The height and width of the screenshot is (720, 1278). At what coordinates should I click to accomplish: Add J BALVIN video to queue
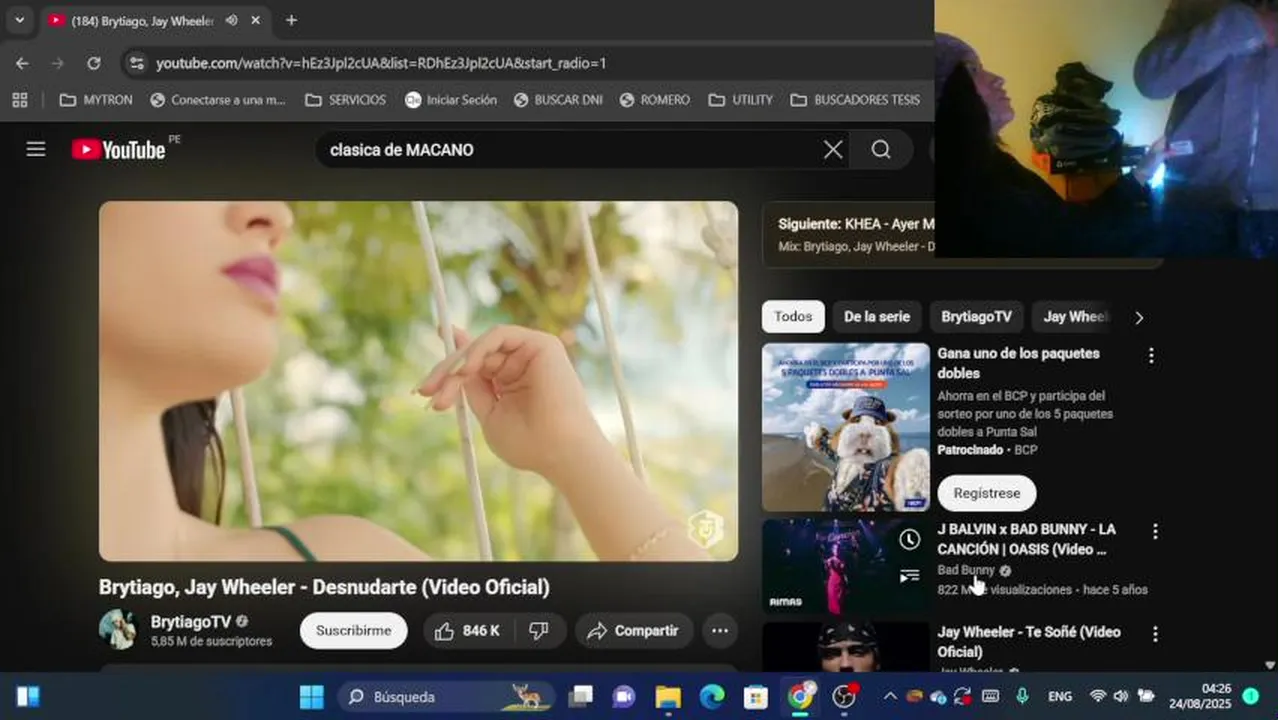[x=909, y=576]
